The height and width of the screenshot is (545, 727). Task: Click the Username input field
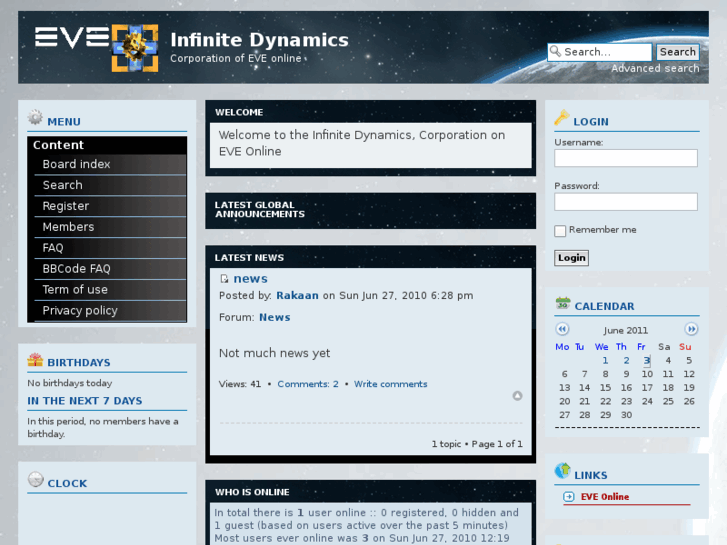(x=625, y=158)
